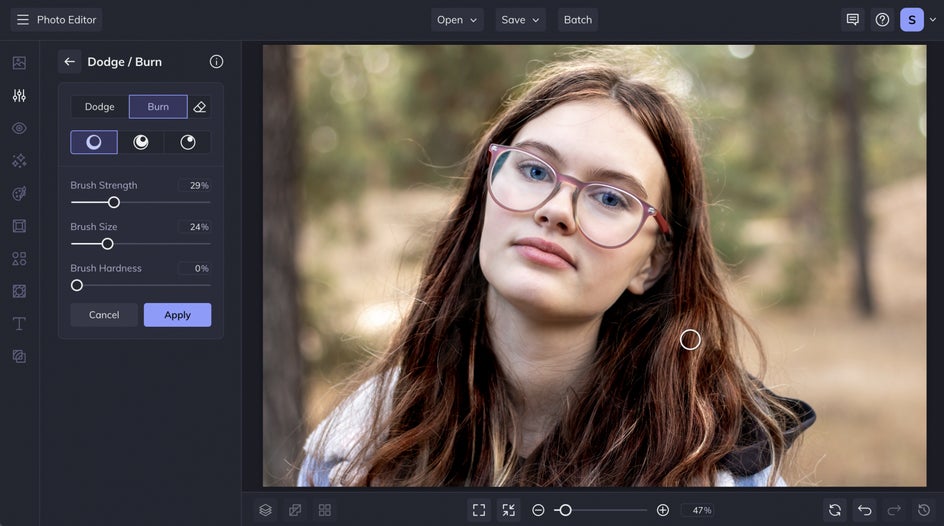Expand the Save dropdown menu
The image size is (944, 526).
pos(520,20)
